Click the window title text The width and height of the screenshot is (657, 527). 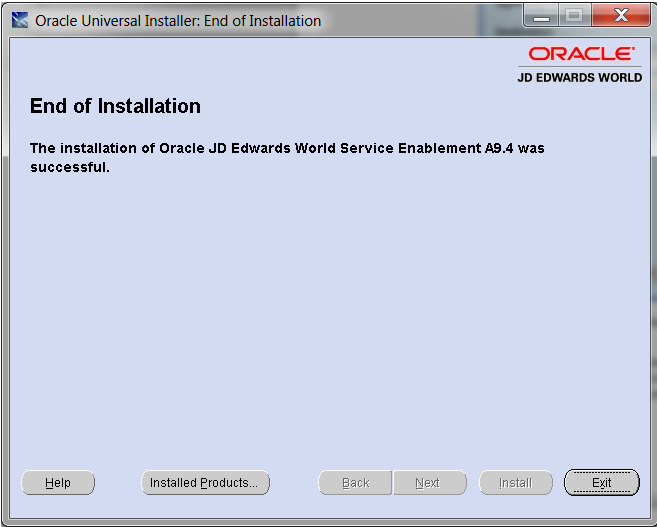[x=178, y=21]
